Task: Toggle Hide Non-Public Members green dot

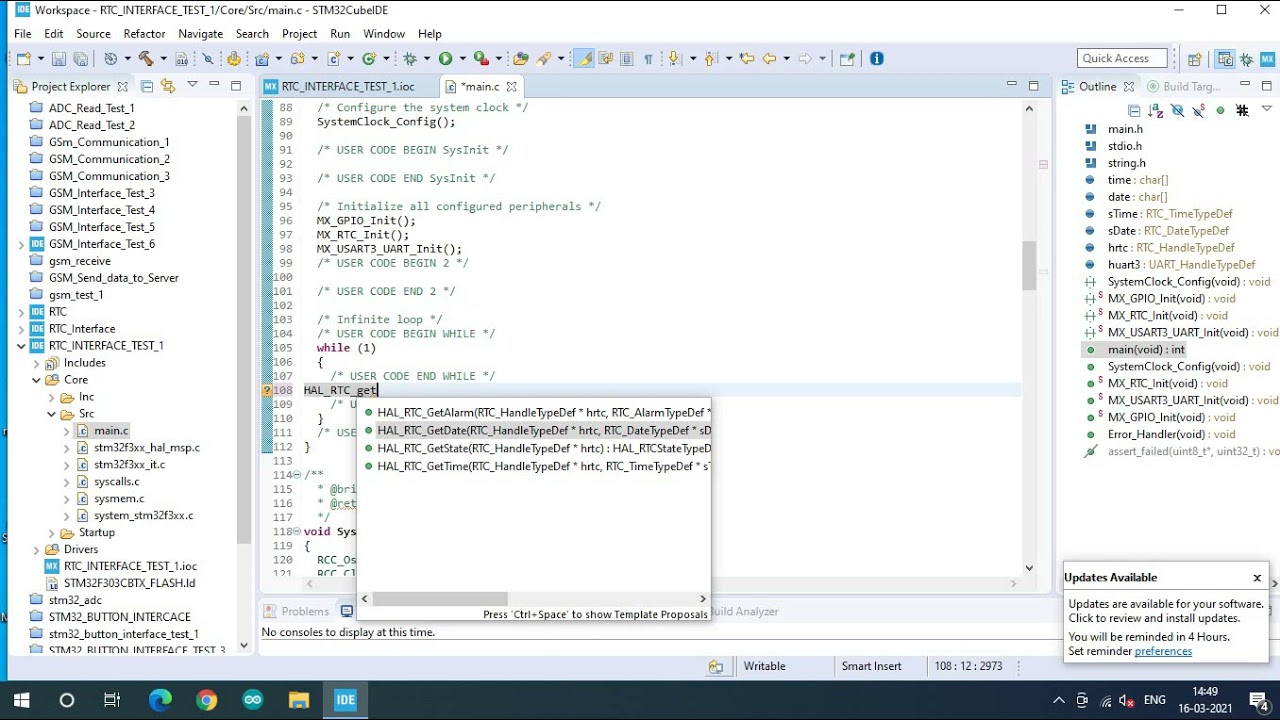Action: (1220, 110)
